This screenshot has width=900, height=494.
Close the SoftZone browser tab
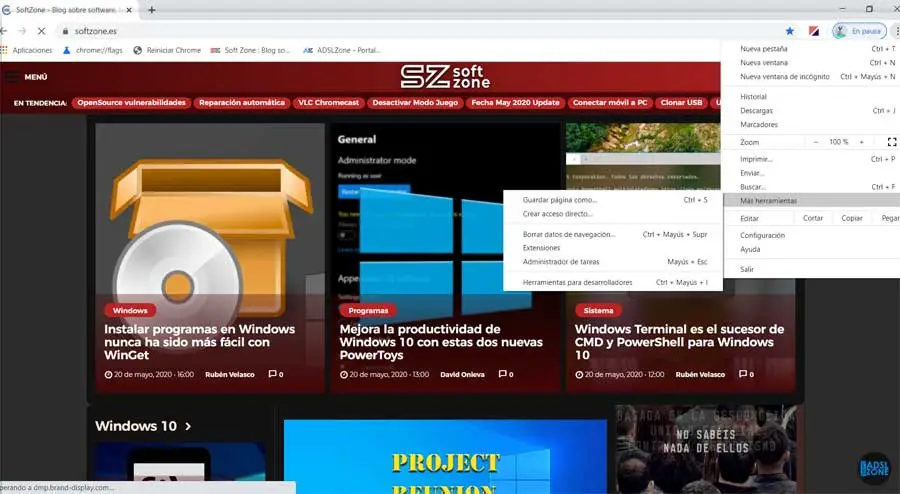coord(129,10)
